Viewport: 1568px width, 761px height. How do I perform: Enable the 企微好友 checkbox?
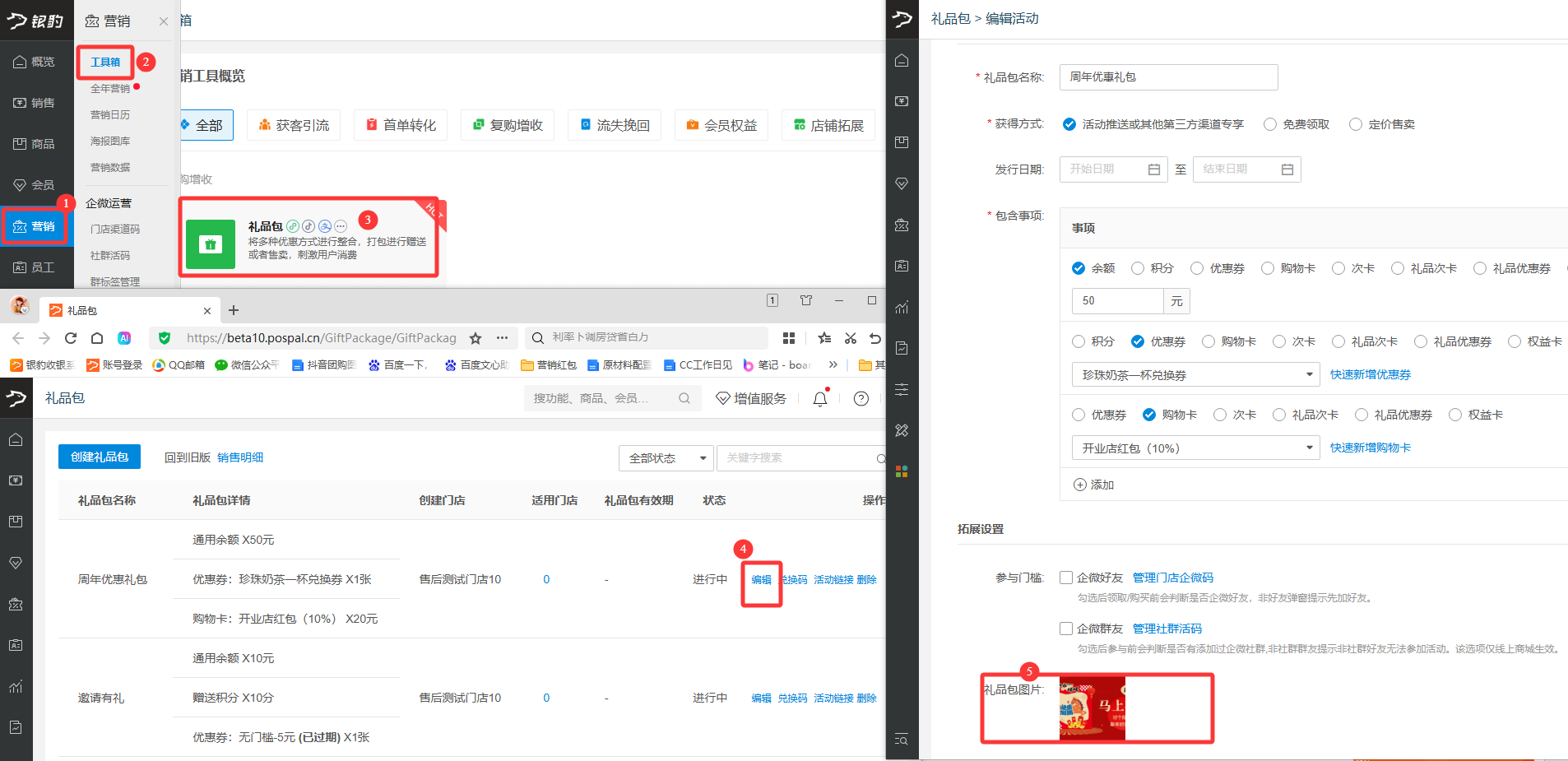(x=1066, y=578)
